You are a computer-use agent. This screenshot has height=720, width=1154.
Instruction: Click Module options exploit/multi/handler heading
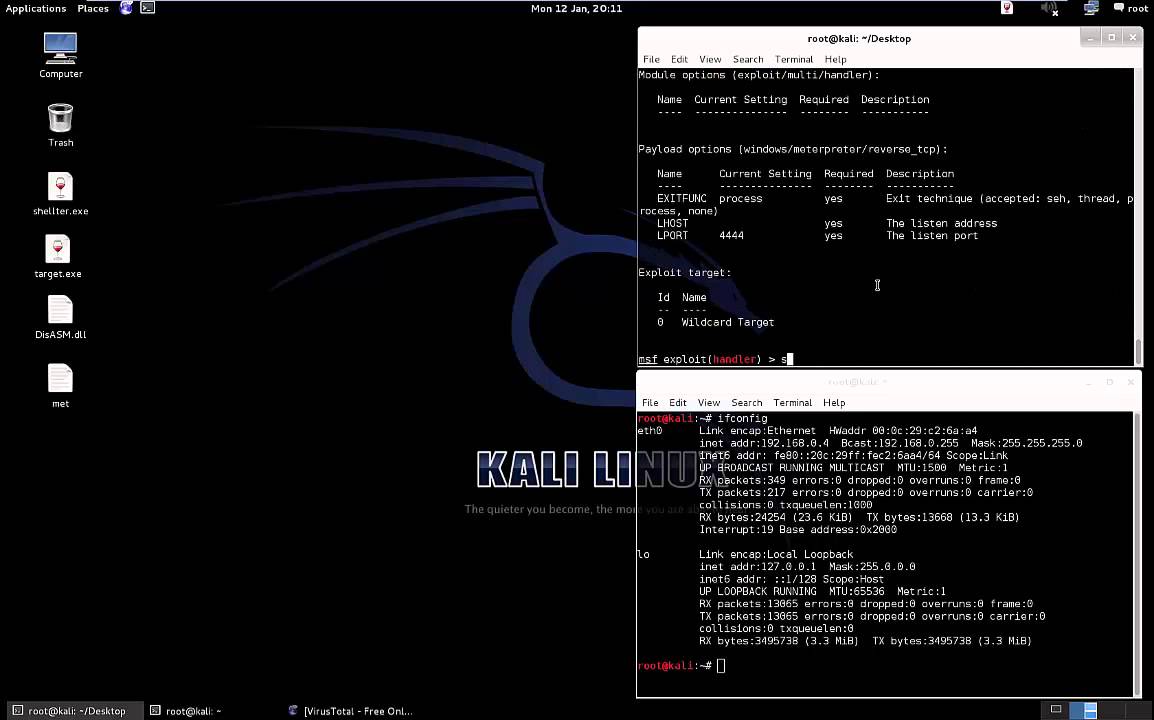pyautogui.click(x=759, y=75)
